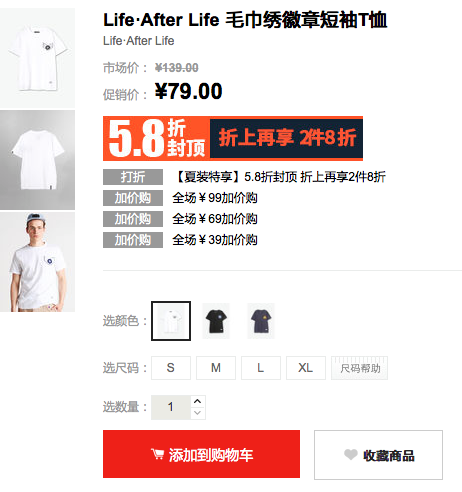
Task: Choose size S
Action: pos(171,368)
